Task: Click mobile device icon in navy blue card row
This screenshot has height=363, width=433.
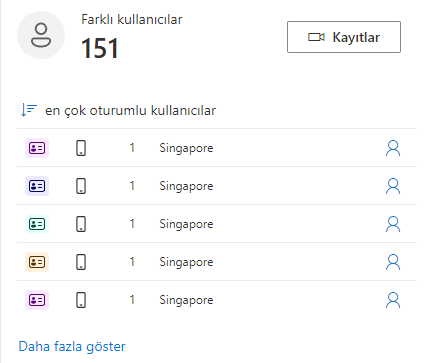Action: [81, 186]
